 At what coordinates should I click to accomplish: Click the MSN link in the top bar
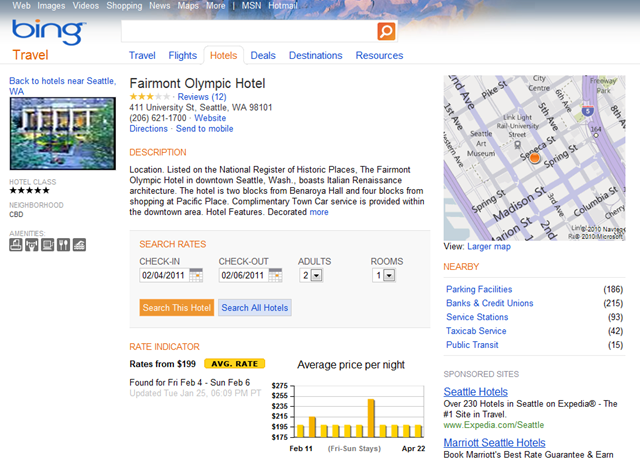click(x=251, y=6)
